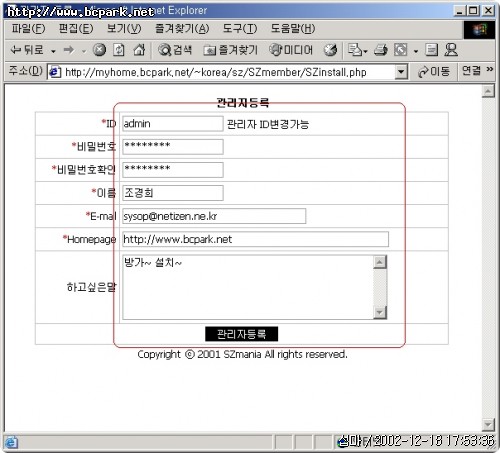
Task: Click the 연결 links toolbar label
Action: pyautogui.click(x=471, y=70)
